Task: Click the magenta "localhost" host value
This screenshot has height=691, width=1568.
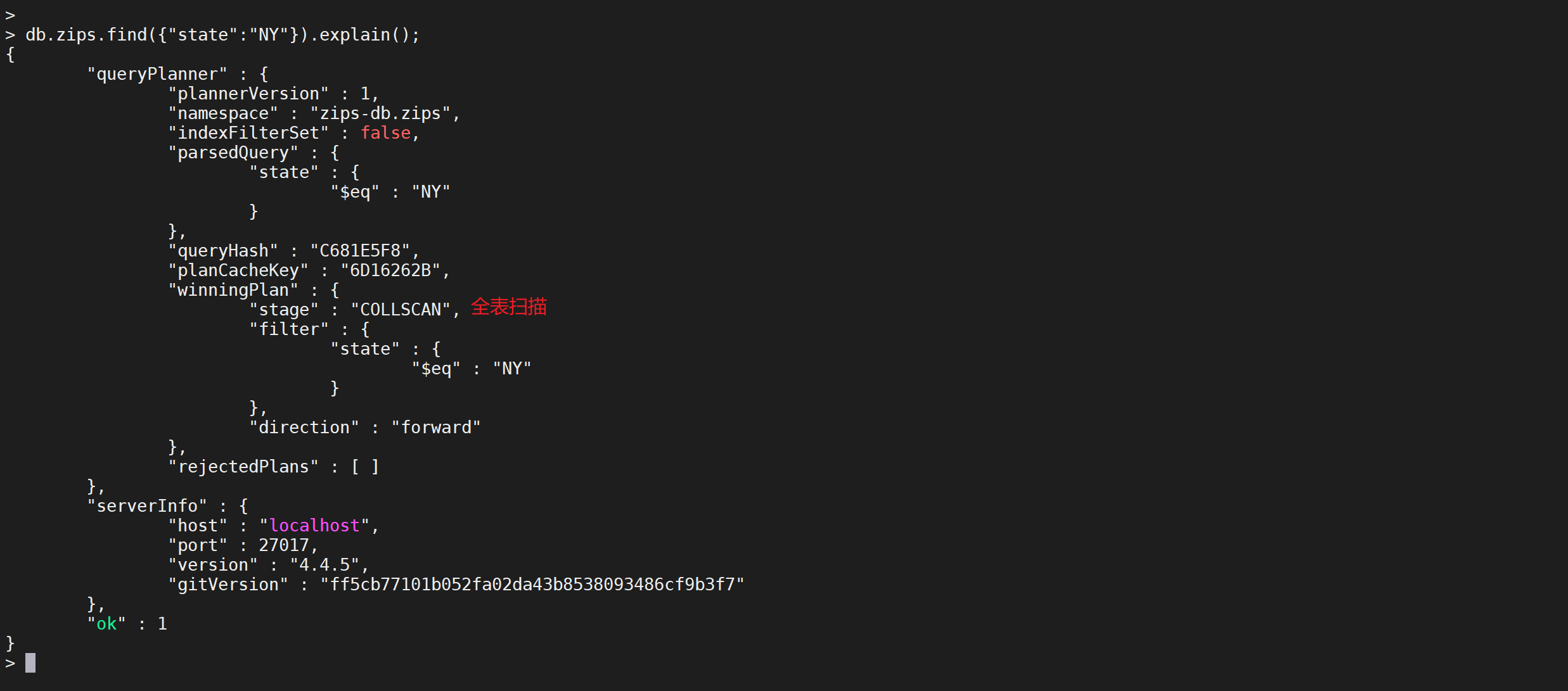Action: (314, 526)
